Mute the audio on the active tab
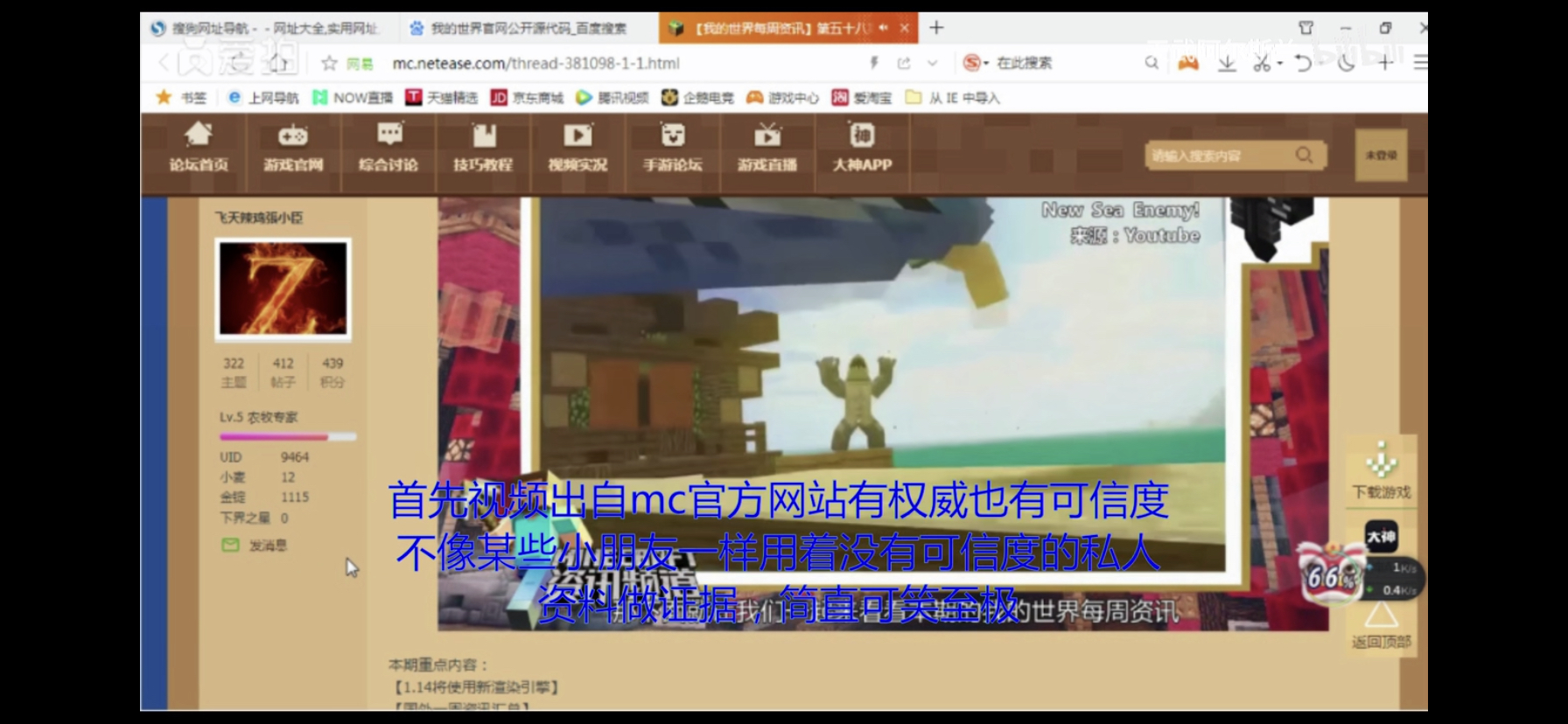The width and height of the screenshot is (1568, 724). [x=884, y=28]
